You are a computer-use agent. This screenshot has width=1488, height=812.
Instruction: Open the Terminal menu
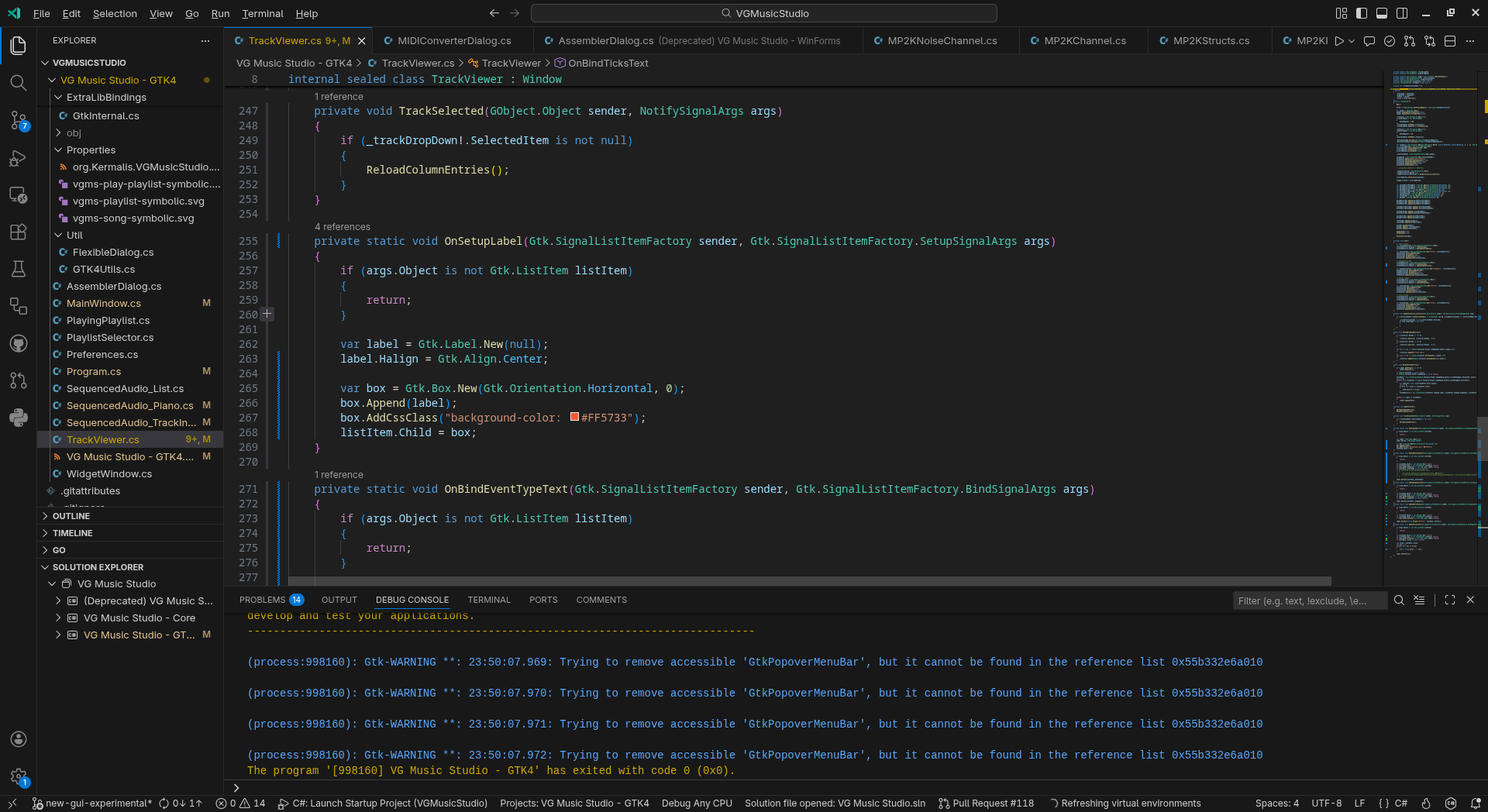point(262,13)
